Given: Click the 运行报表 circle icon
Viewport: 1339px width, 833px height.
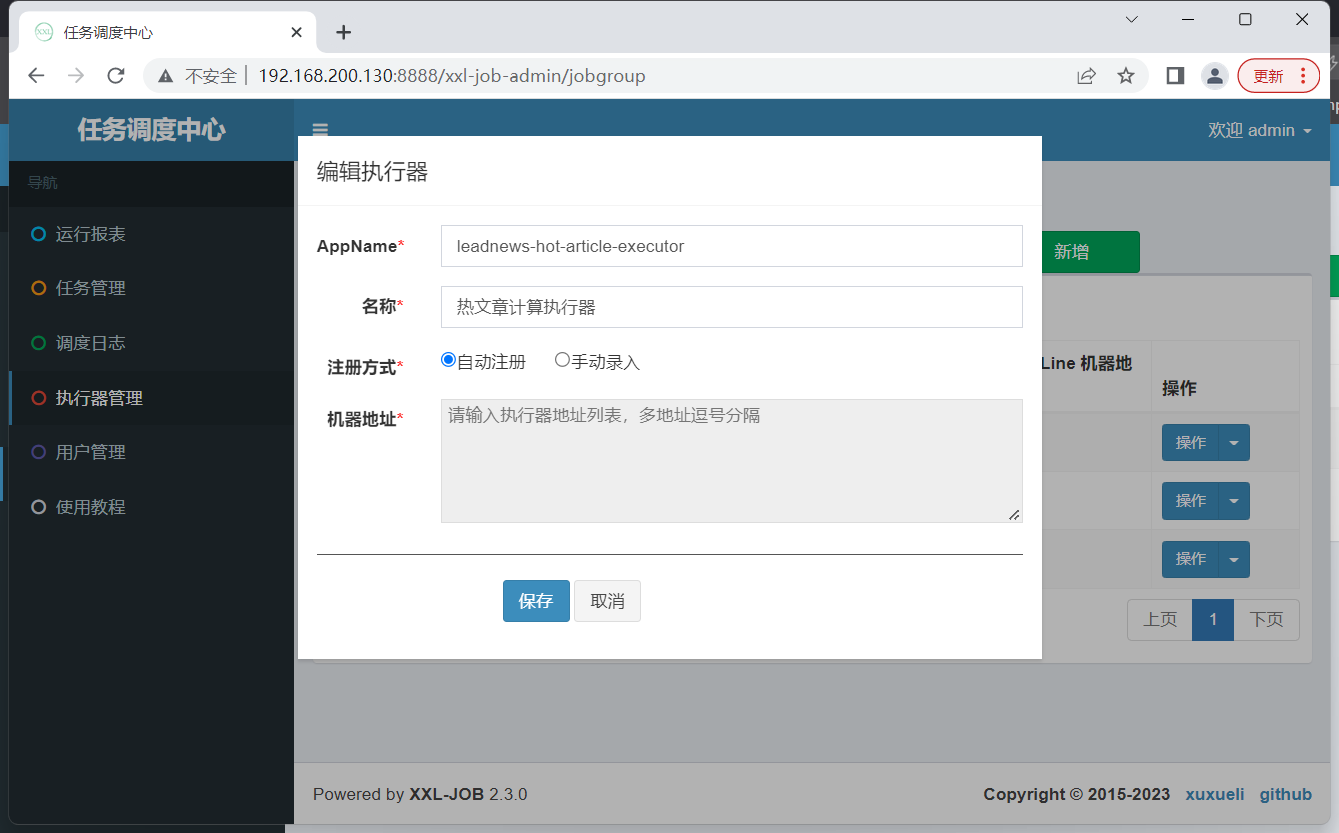Looking at the screenshot, I should click(39, 234).
